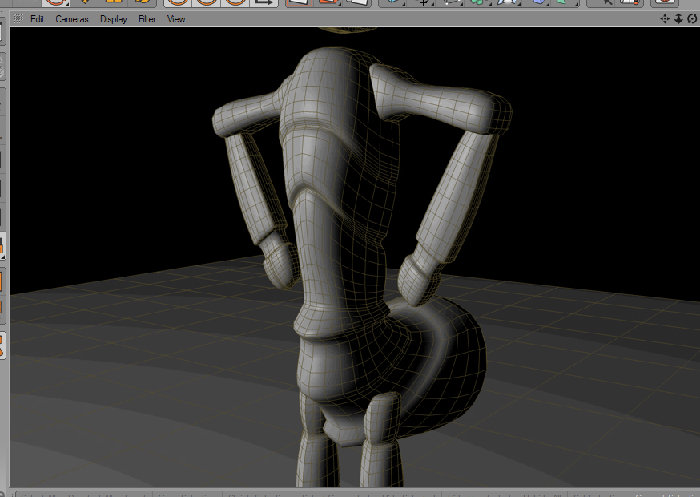Open the Edit menu of the viewport
The width and height of the screenshot is (700, 497).
(37, 19)
